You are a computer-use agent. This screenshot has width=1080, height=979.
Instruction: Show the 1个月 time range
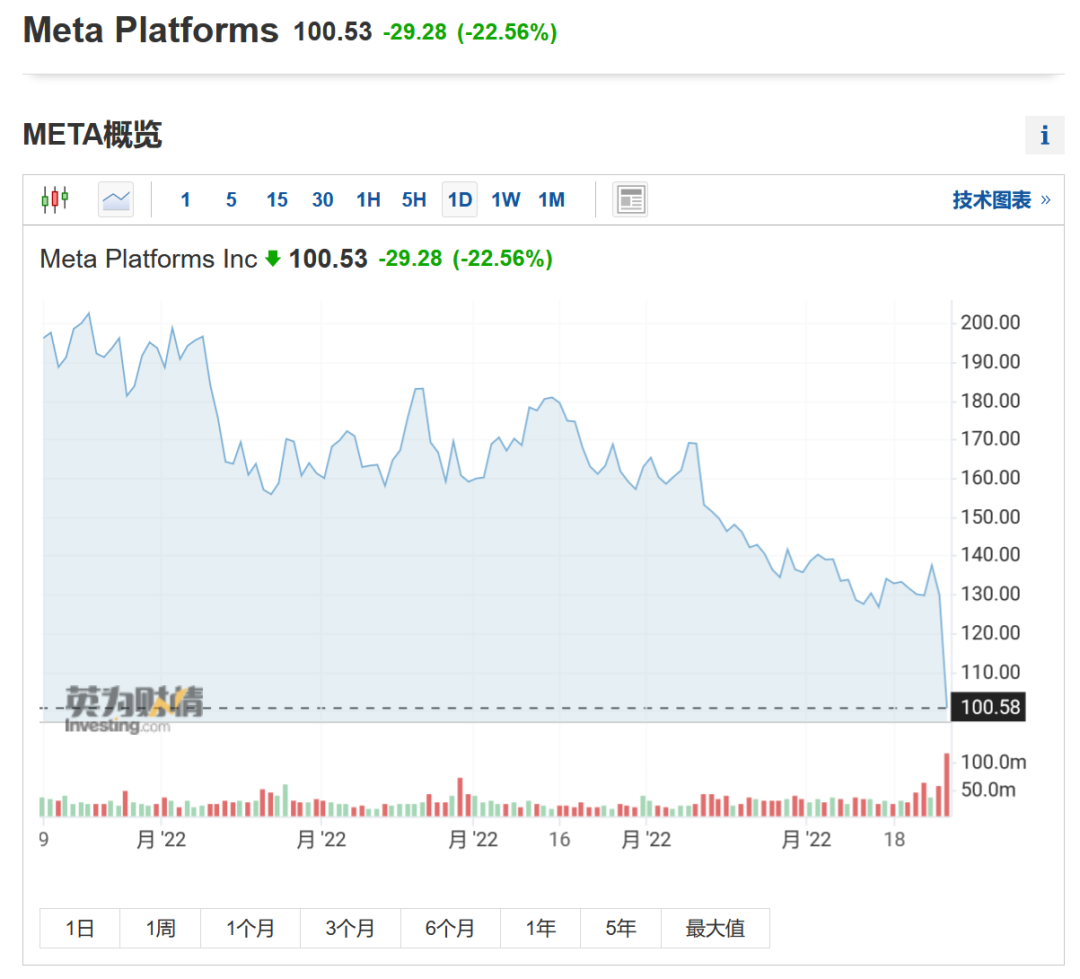tap(250, 929)
